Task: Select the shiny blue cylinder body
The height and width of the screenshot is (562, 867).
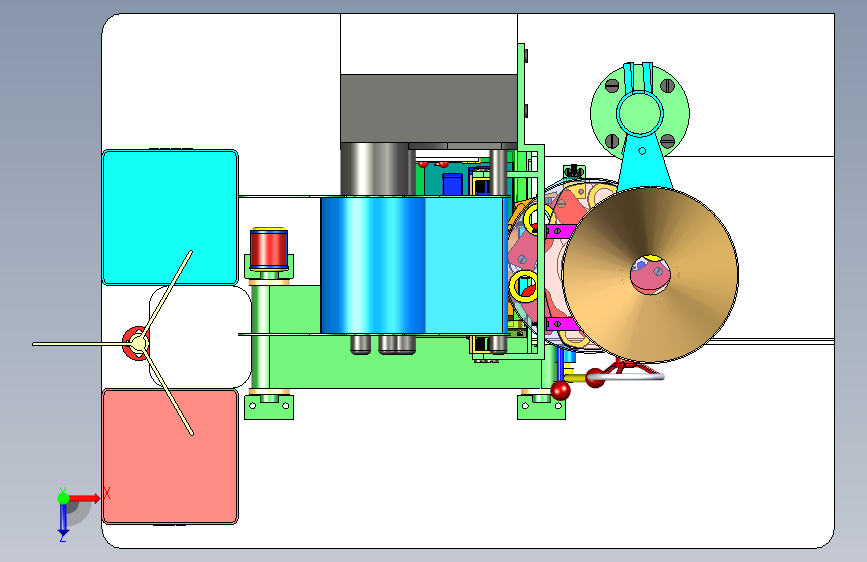Action: [414, 266]
